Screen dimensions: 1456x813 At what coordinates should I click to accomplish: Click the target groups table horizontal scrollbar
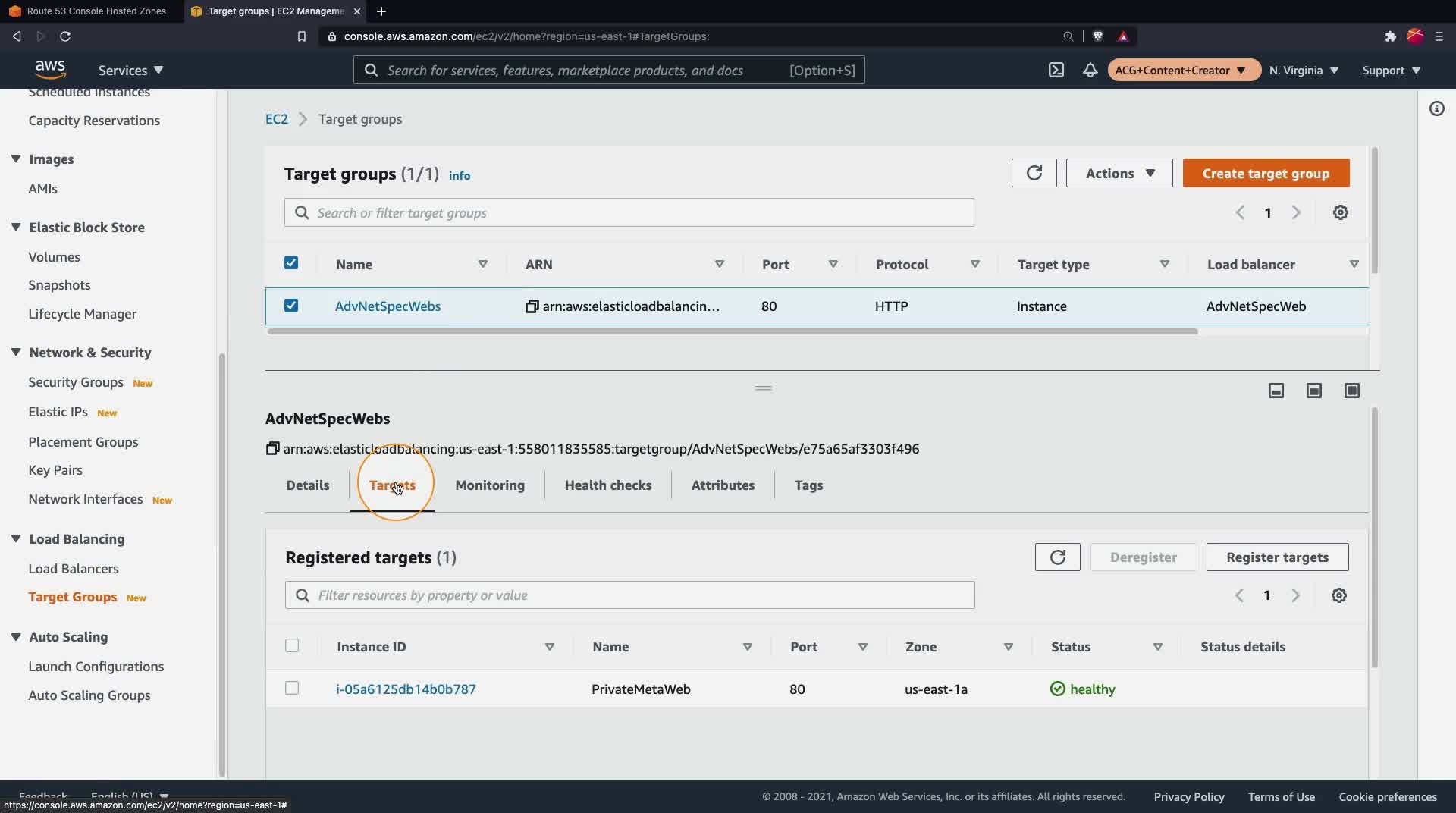pyautogui.click(x=733, y=331)
